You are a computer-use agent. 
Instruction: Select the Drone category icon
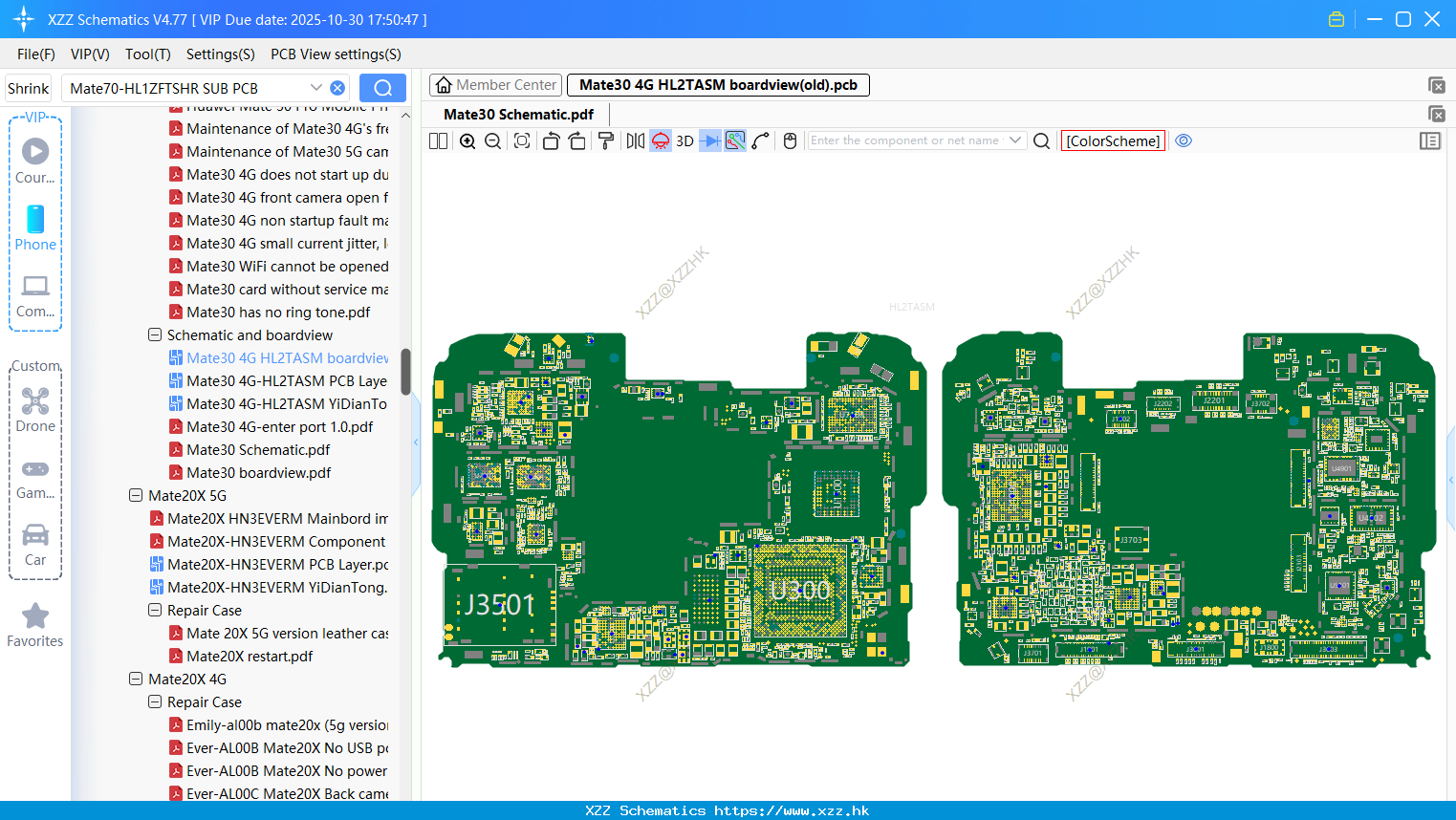tap(35, 410)
